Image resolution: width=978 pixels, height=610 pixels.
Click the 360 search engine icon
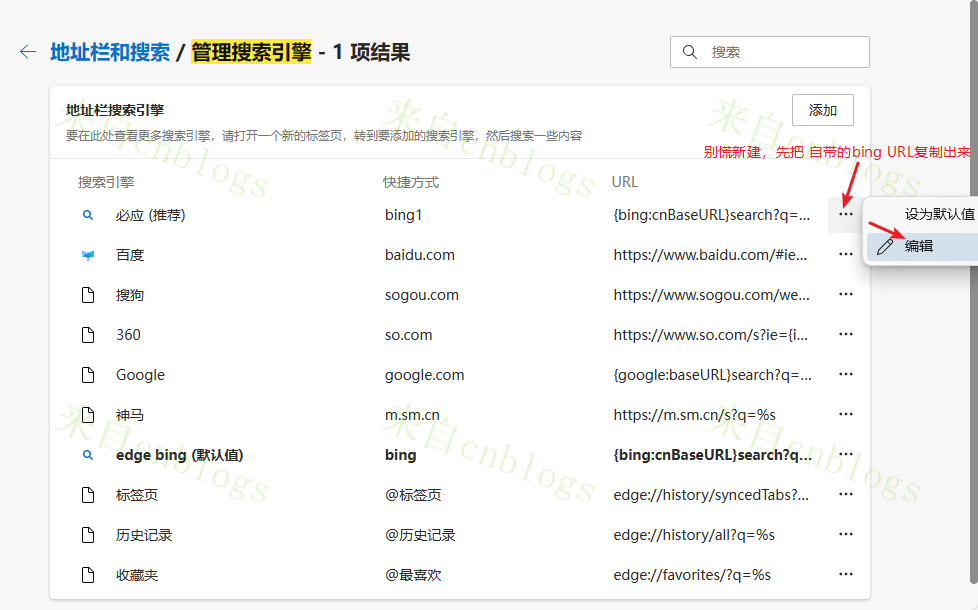point(87,334)
